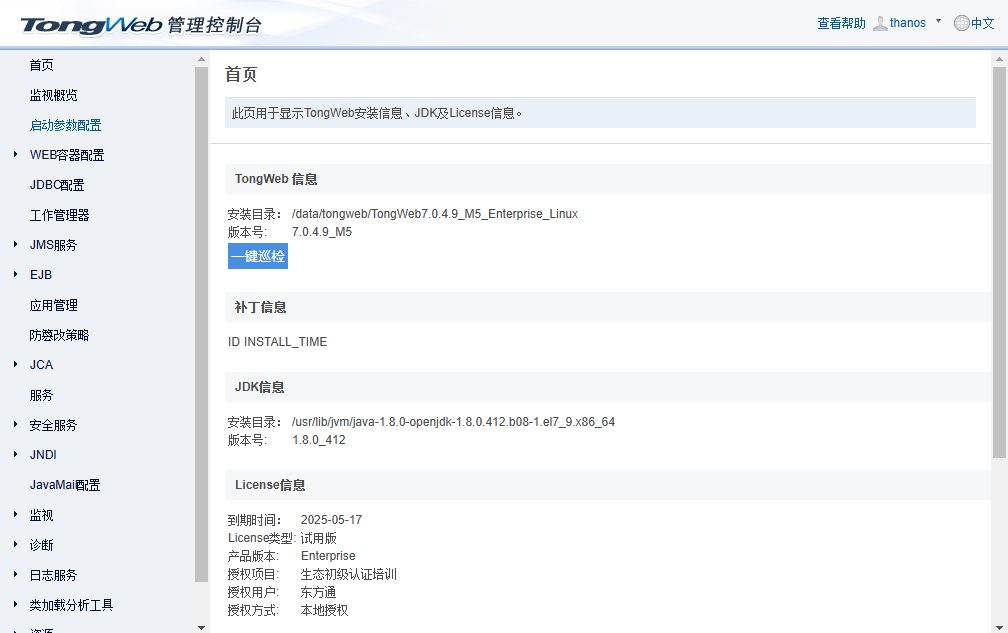The image size is (1008, 633).
Task: Expand JCA tree arrow
Action: click(15, 364)
